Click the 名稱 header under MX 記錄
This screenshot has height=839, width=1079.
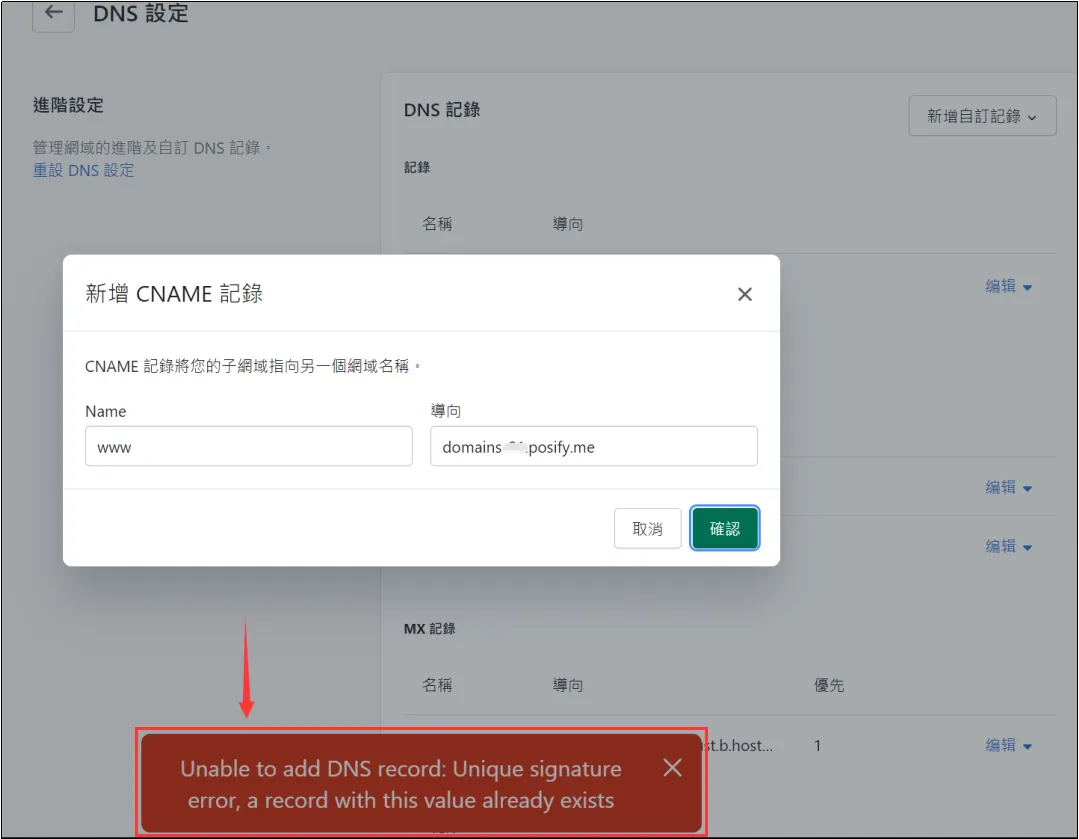click(437, 685)
